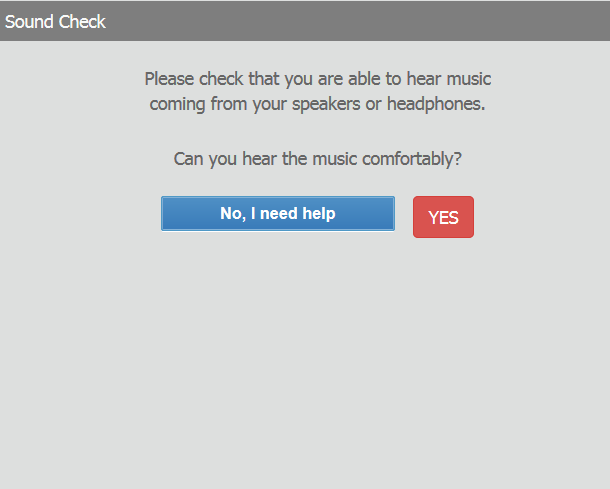
Task: Click the empty right side of the header bar
Action: click(x=400, y=21)
